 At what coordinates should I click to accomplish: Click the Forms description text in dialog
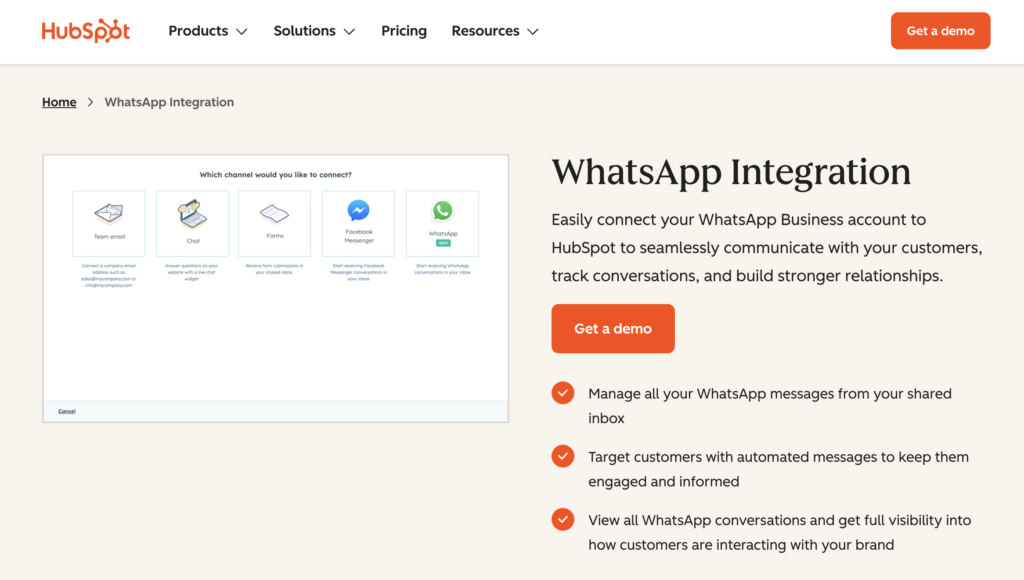pyautogui.click(x=274, y=269)
